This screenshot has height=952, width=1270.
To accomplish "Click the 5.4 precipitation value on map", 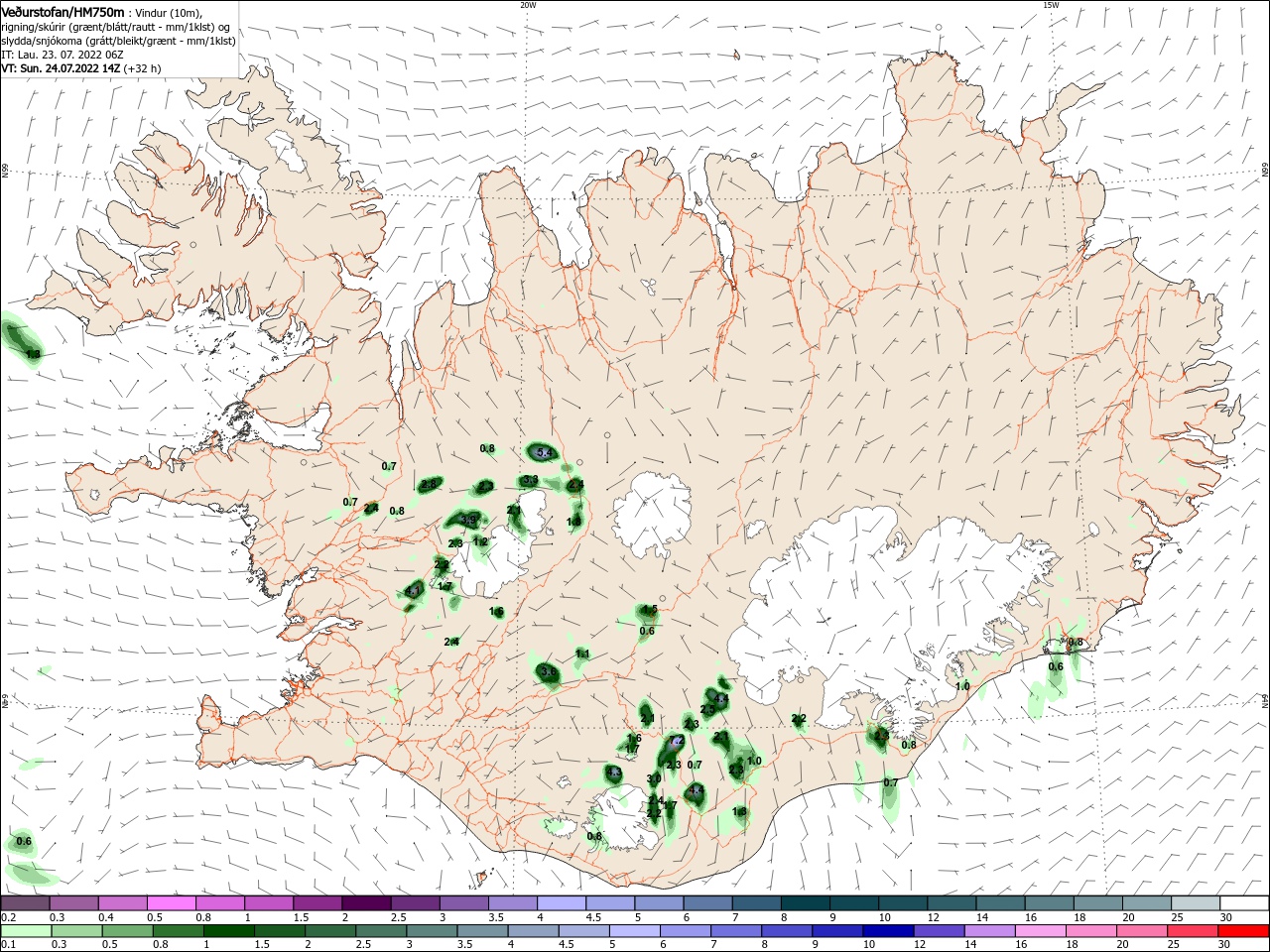I will coord(543,453).
